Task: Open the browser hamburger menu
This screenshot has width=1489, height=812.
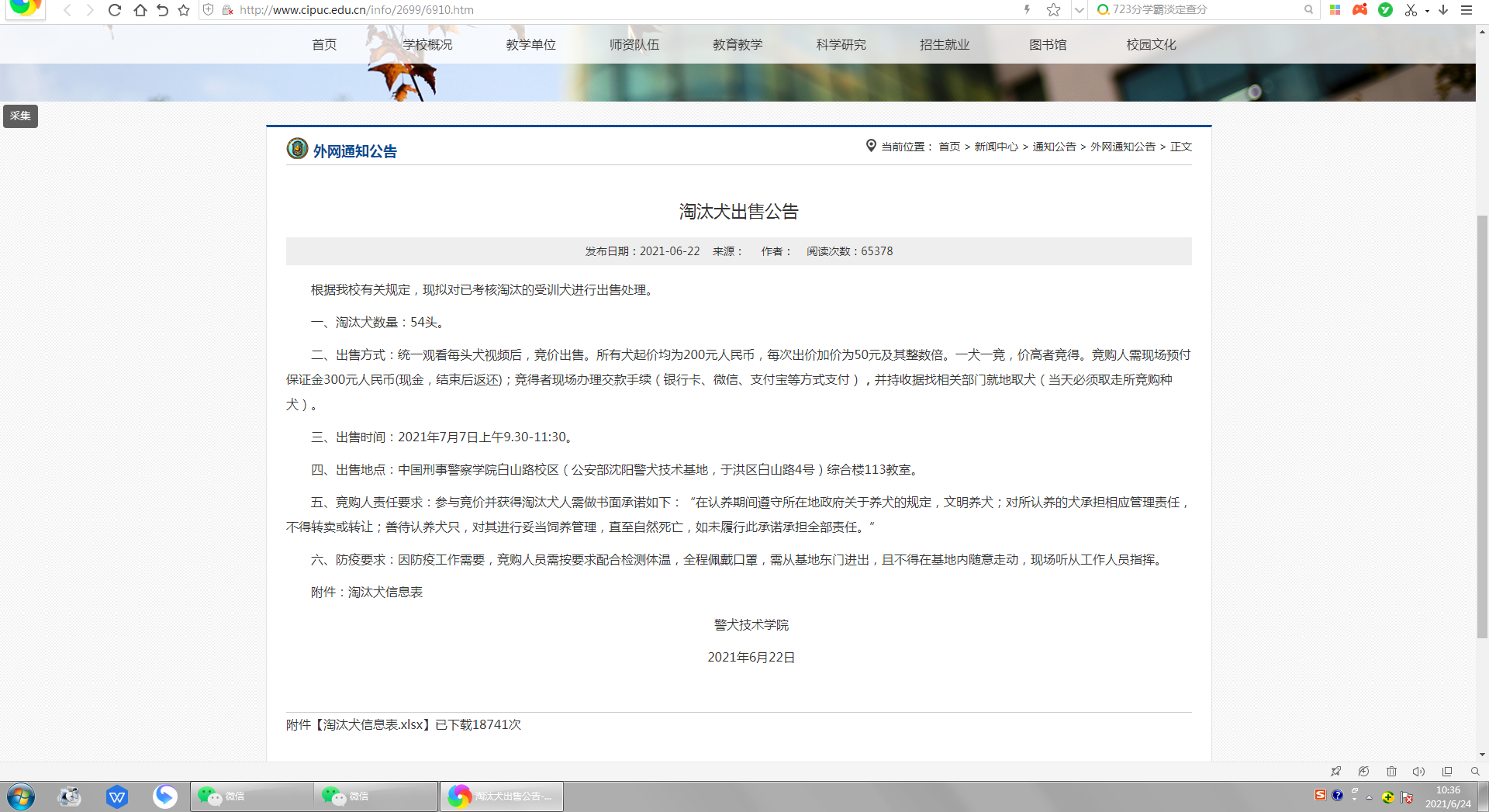Action: tap(1467, 10)
